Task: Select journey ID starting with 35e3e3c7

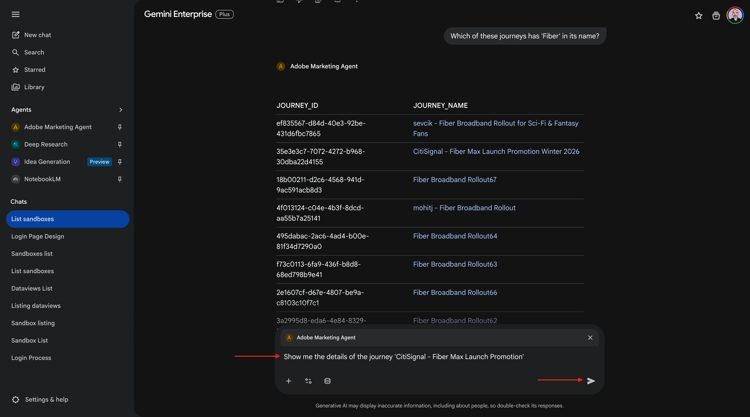Action: 320,156
